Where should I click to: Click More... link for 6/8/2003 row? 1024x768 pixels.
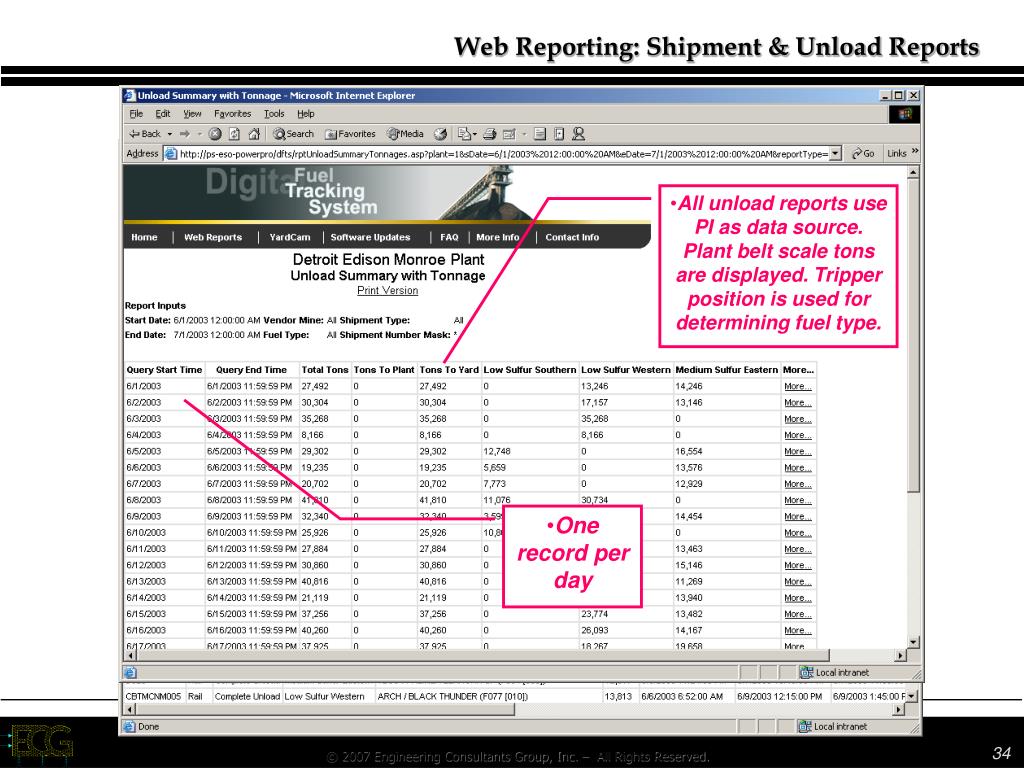coord(797,500)
